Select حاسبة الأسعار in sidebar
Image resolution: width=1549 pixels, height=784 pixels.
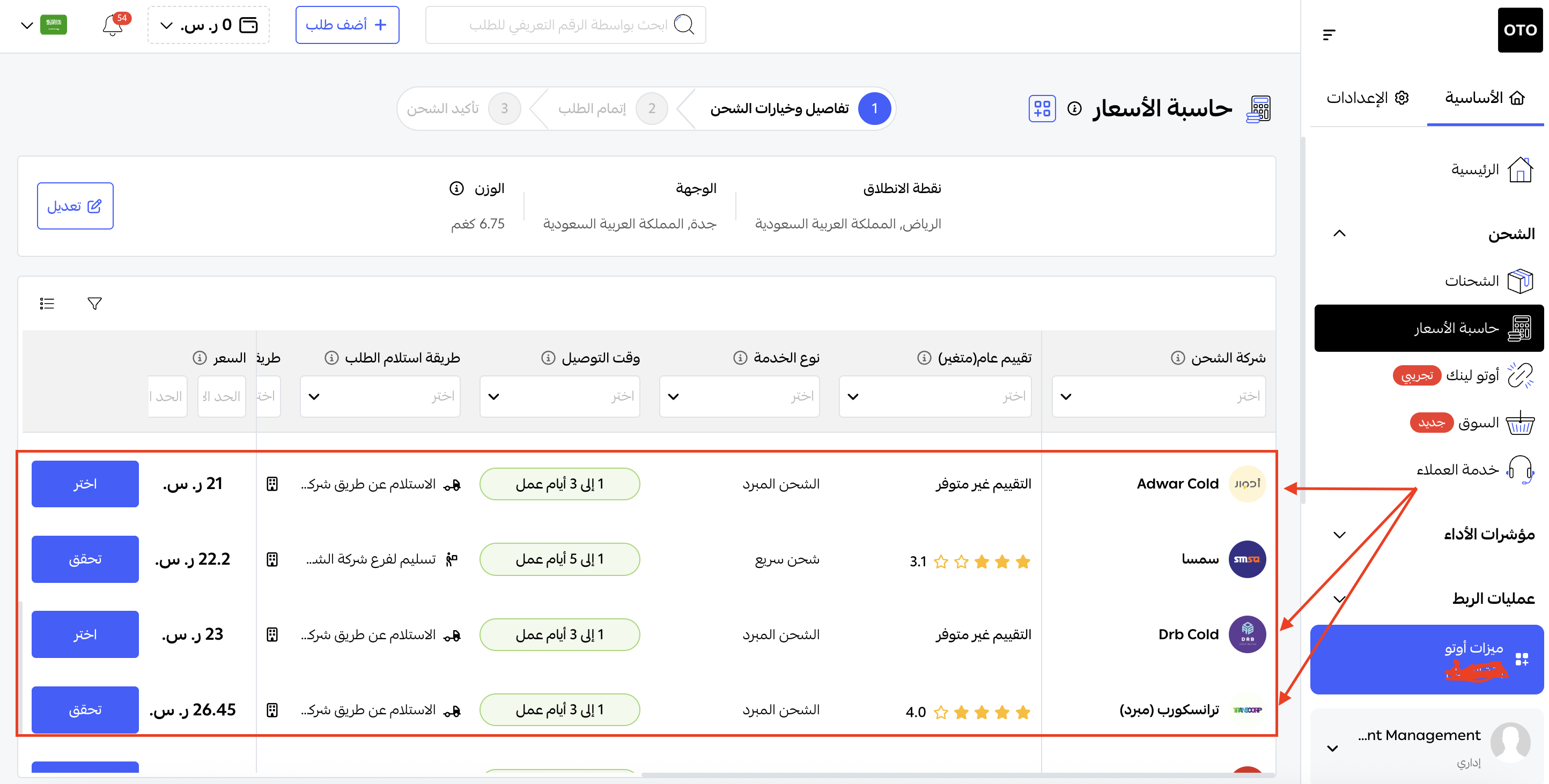tap(1429, 328)
